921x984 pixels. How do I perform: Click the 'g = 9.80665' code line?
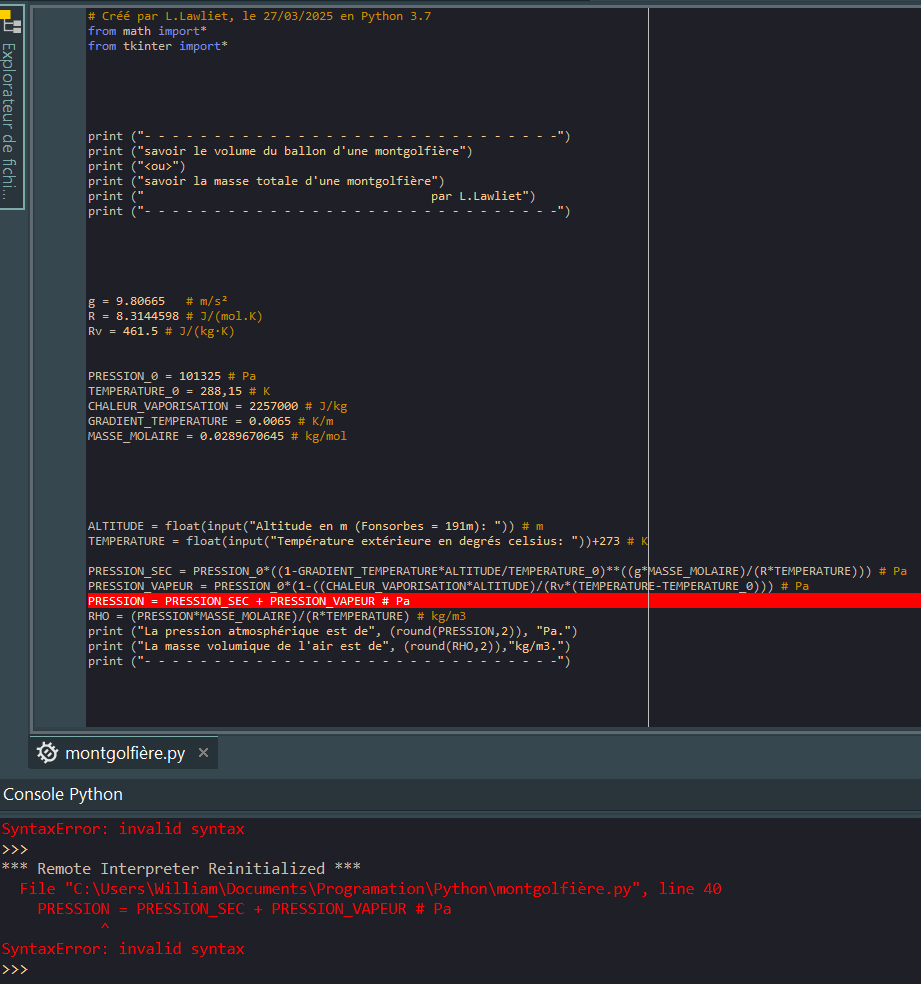click(x=157, y=301)
